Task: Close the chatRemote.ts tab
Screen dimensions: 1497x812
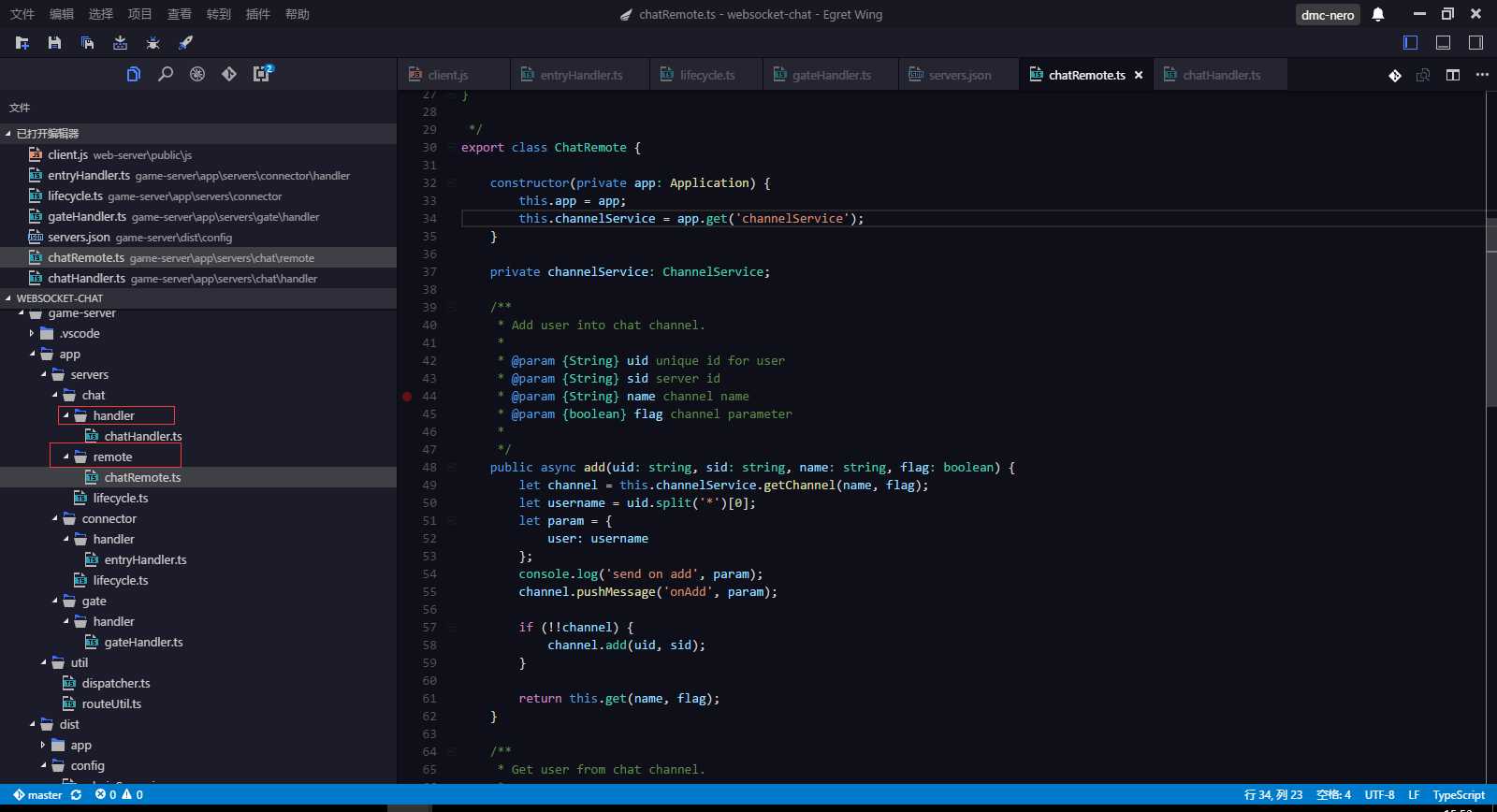Action: [x=1139, y=75]
